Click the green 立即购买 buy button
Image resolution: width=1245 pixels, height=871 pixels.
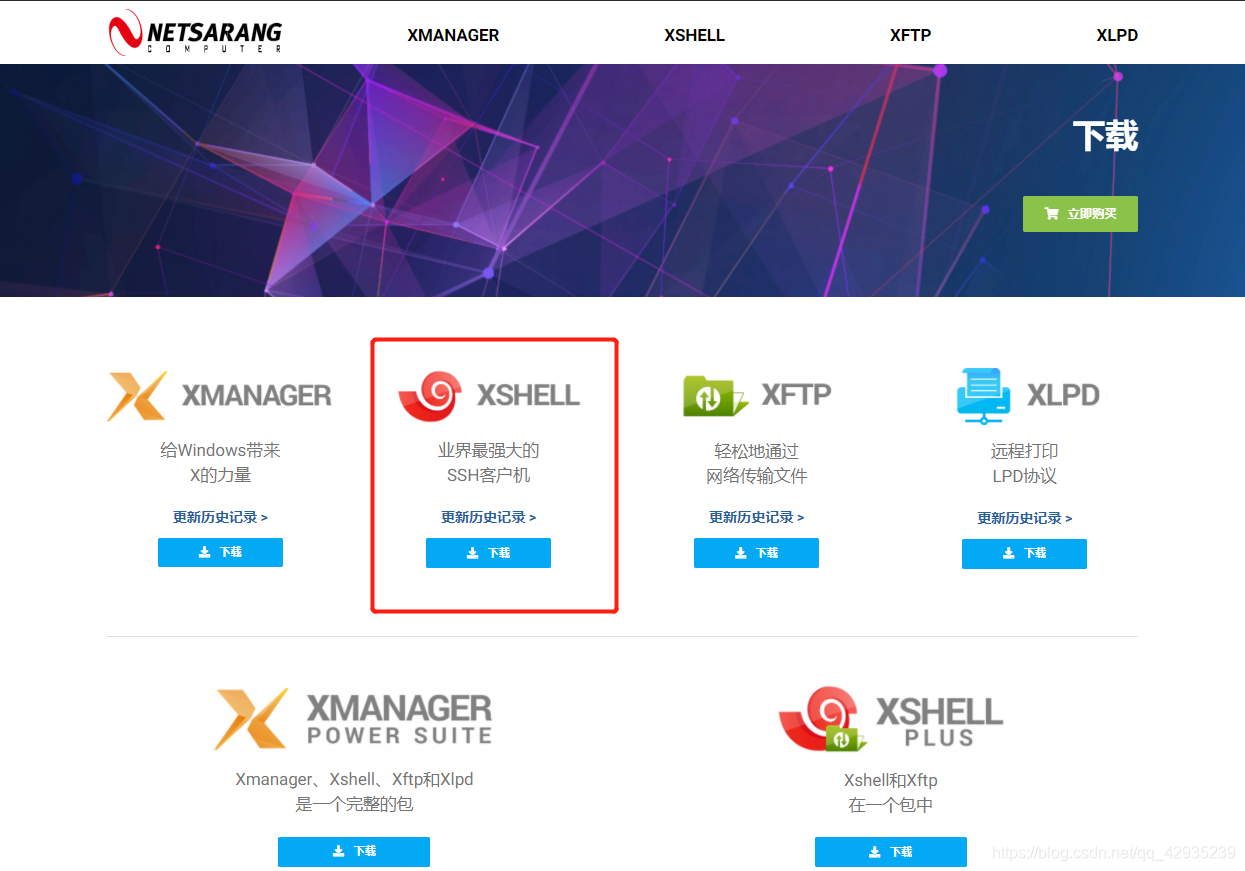coord(1080,214)
